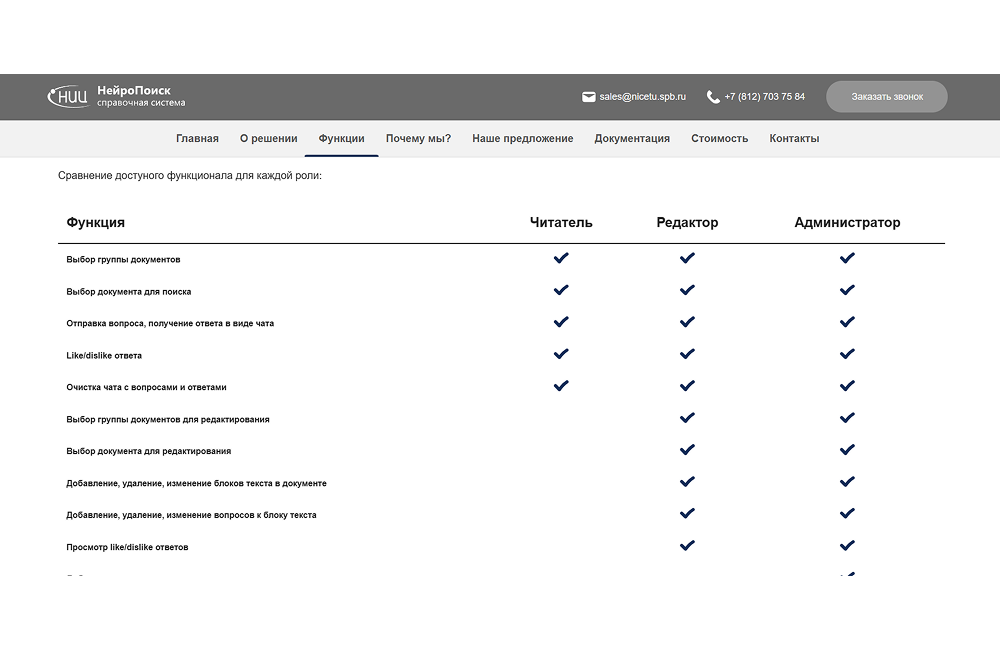Image resolution: width=1000 pixels, height=650 pixels.
Task: Click the НИЦ НейроПоиск logo icon
Action: tap(68, 97)
